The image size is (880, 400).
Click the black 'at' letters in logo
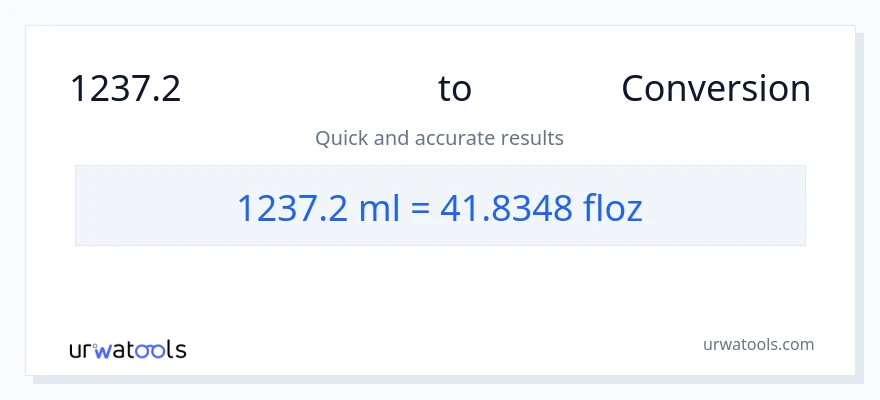(125, 351)
